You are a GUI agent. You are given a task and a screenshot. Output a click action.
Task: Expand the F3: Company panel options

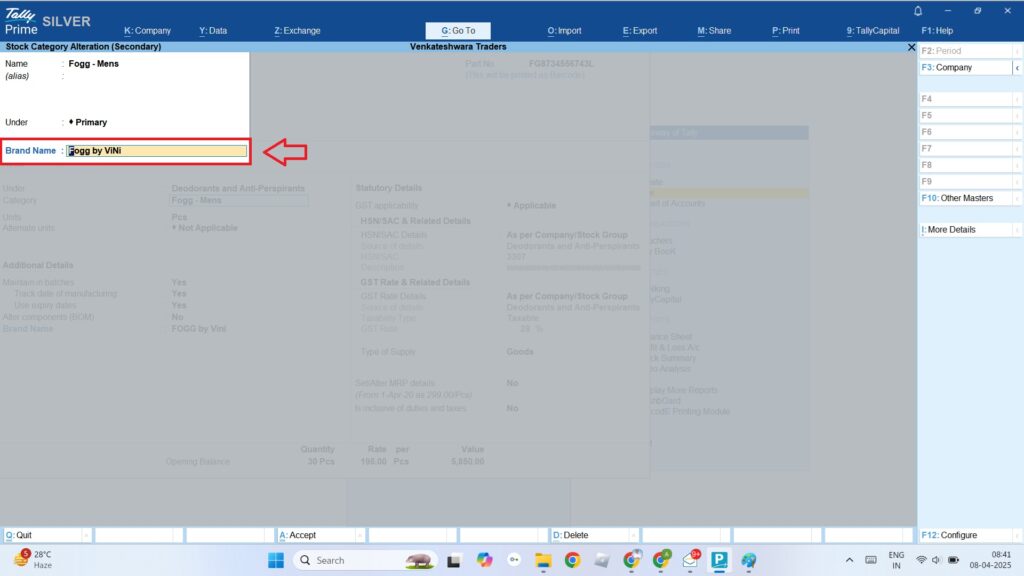coord(965,67)
